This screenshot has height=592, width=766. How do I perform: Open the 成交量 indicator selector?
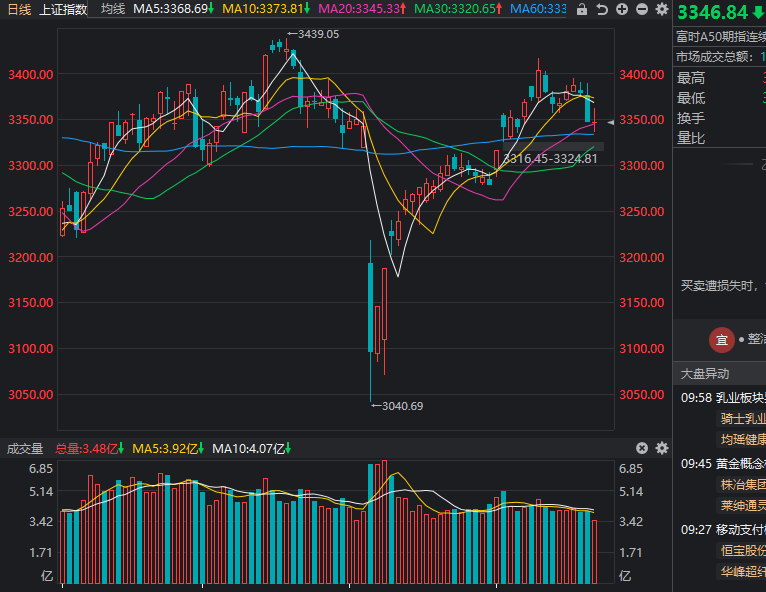click(25, 448)
